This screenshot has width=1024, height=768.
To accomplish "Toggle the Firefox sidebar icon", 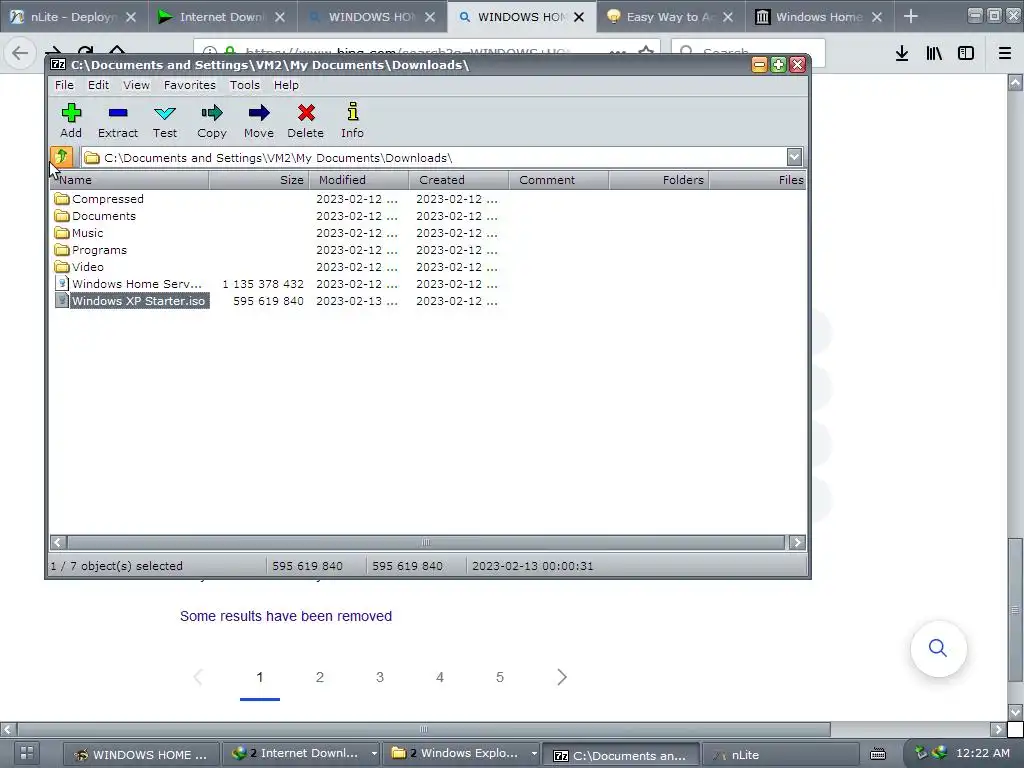I will (966, 54).
